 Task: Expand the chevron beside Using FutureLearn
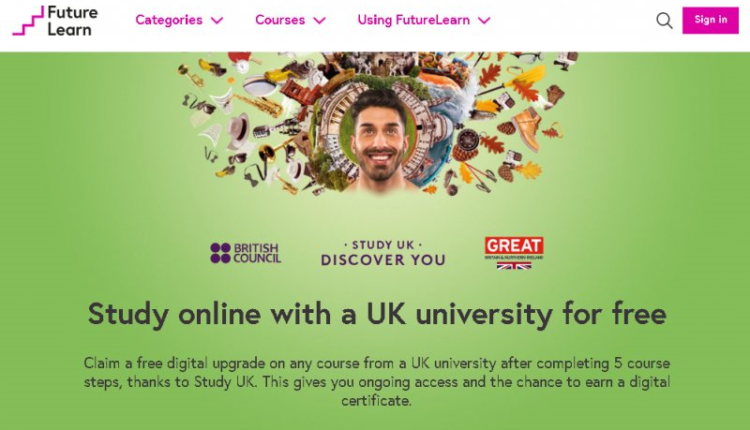[485, 21]
